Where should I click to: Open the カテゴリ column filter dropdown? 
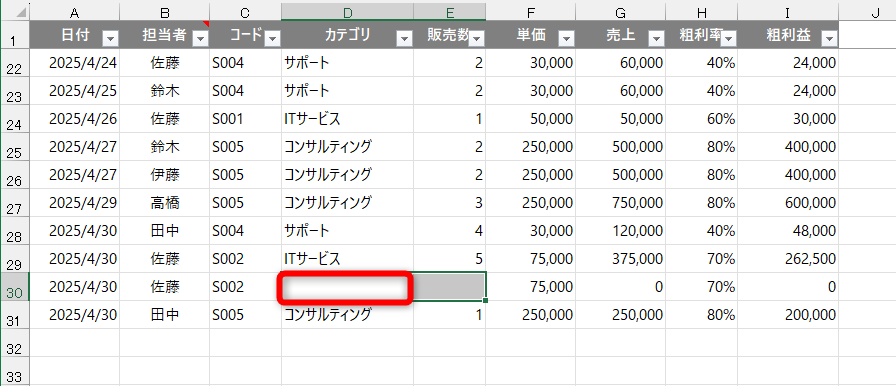pos(405,38)
